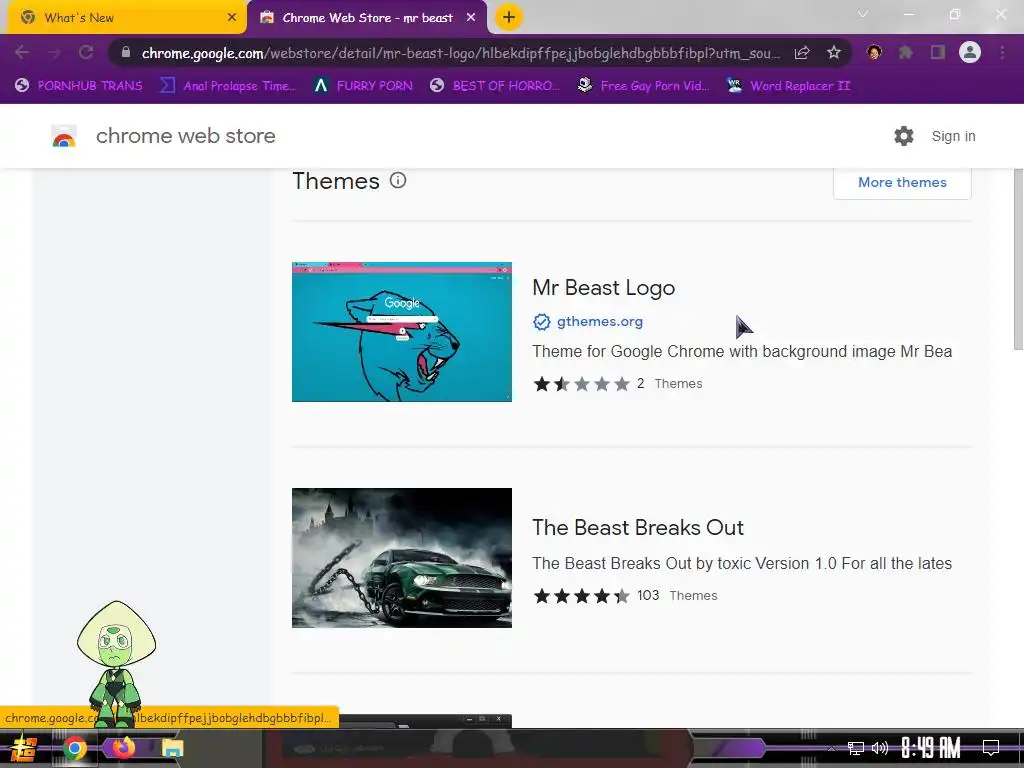Open the Mr Beast Logo title
Screen dimensions: 1024x768
603,287
